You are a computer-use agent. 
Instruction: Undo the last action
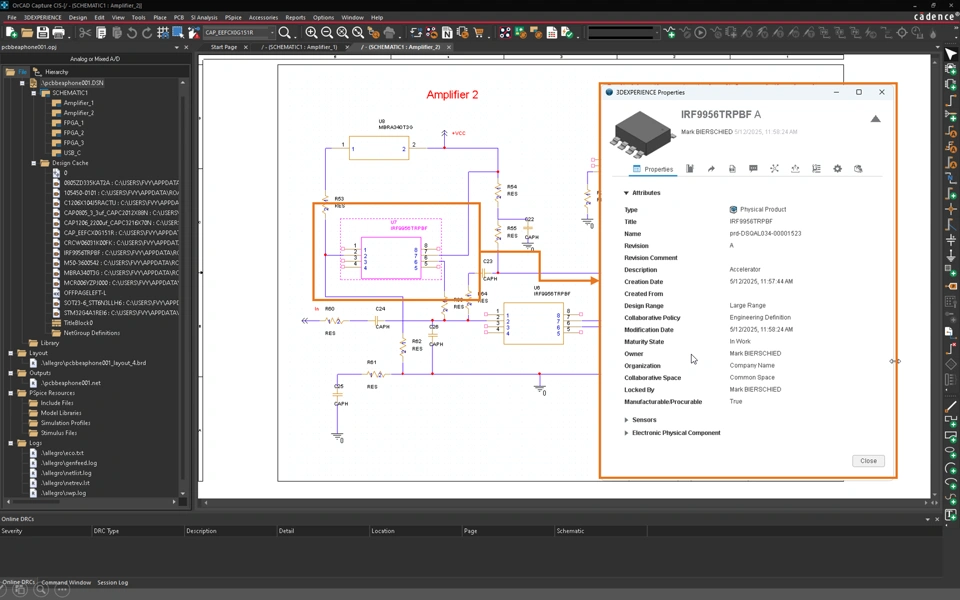132,32
